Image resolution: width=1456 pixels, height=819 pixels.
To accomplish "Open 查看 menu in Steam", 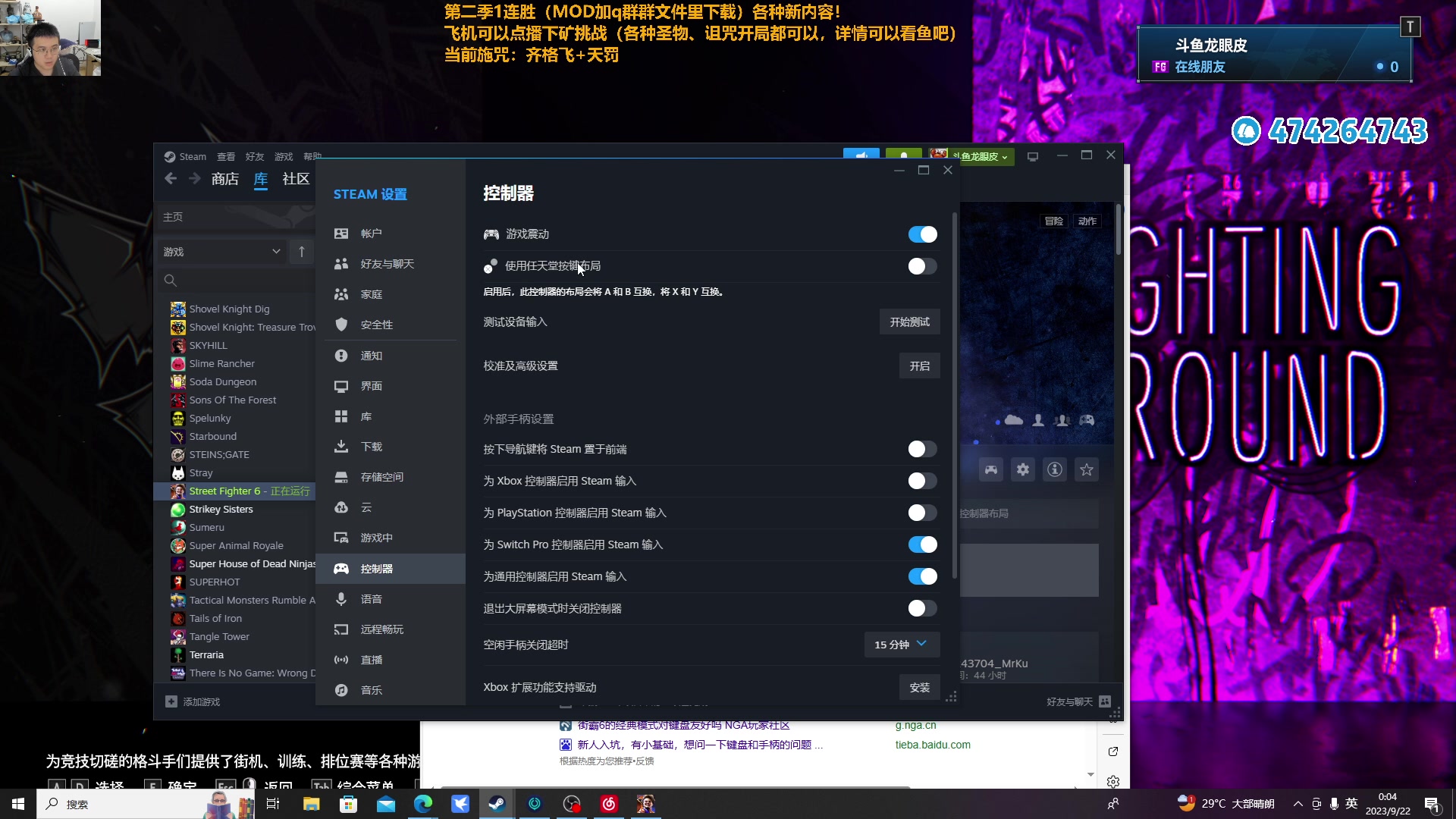I will point(226,156).
